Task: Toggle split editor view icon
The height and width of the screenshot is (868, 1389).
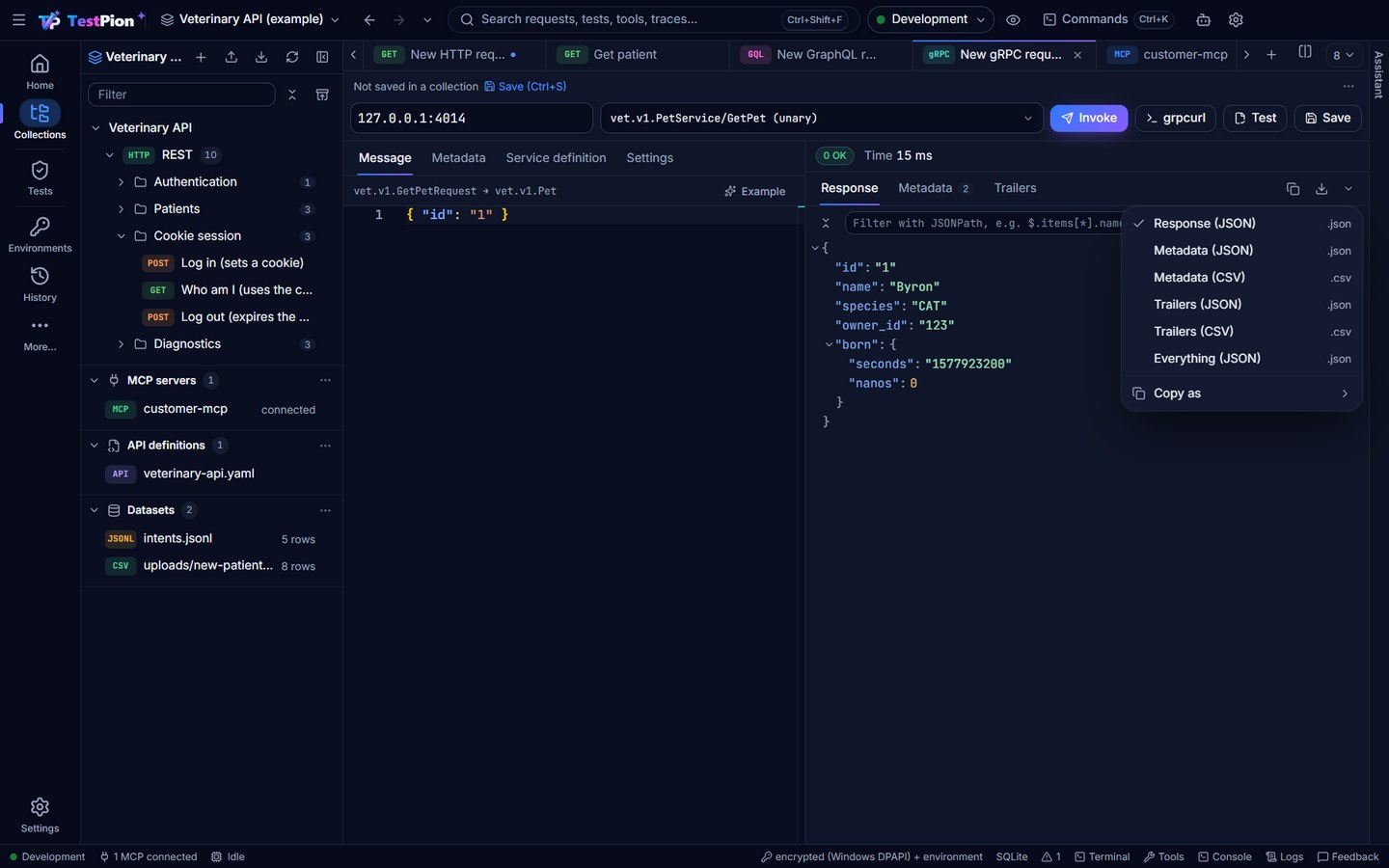Action: (x=1305, y=53)
